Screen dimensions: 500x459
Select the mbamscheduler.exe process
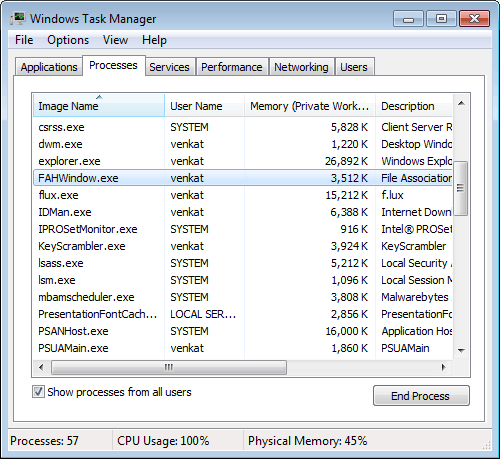[x=243, y=297]
